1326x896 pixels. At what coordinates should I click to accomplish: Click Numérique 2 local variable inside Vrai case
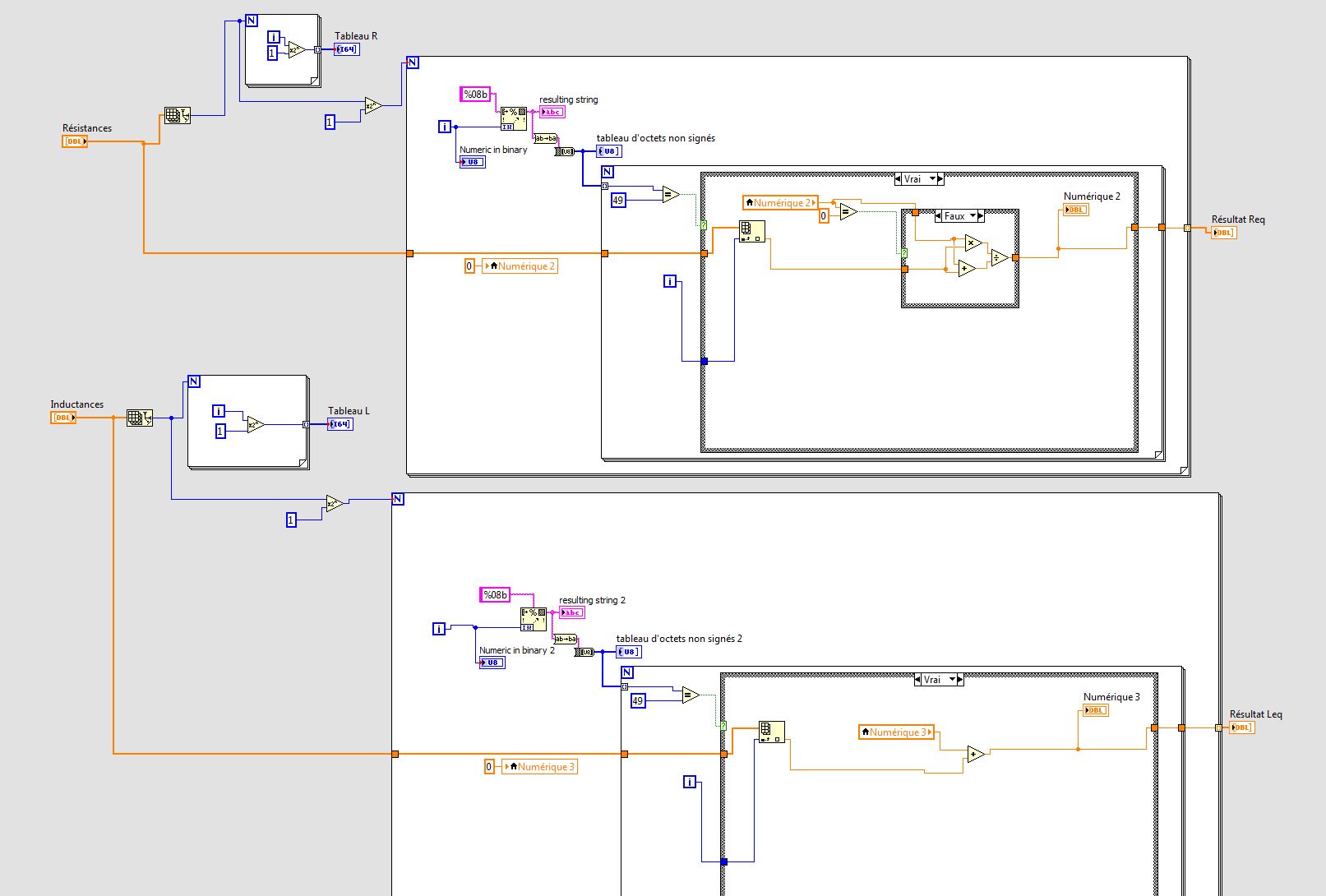pos(780,202)
